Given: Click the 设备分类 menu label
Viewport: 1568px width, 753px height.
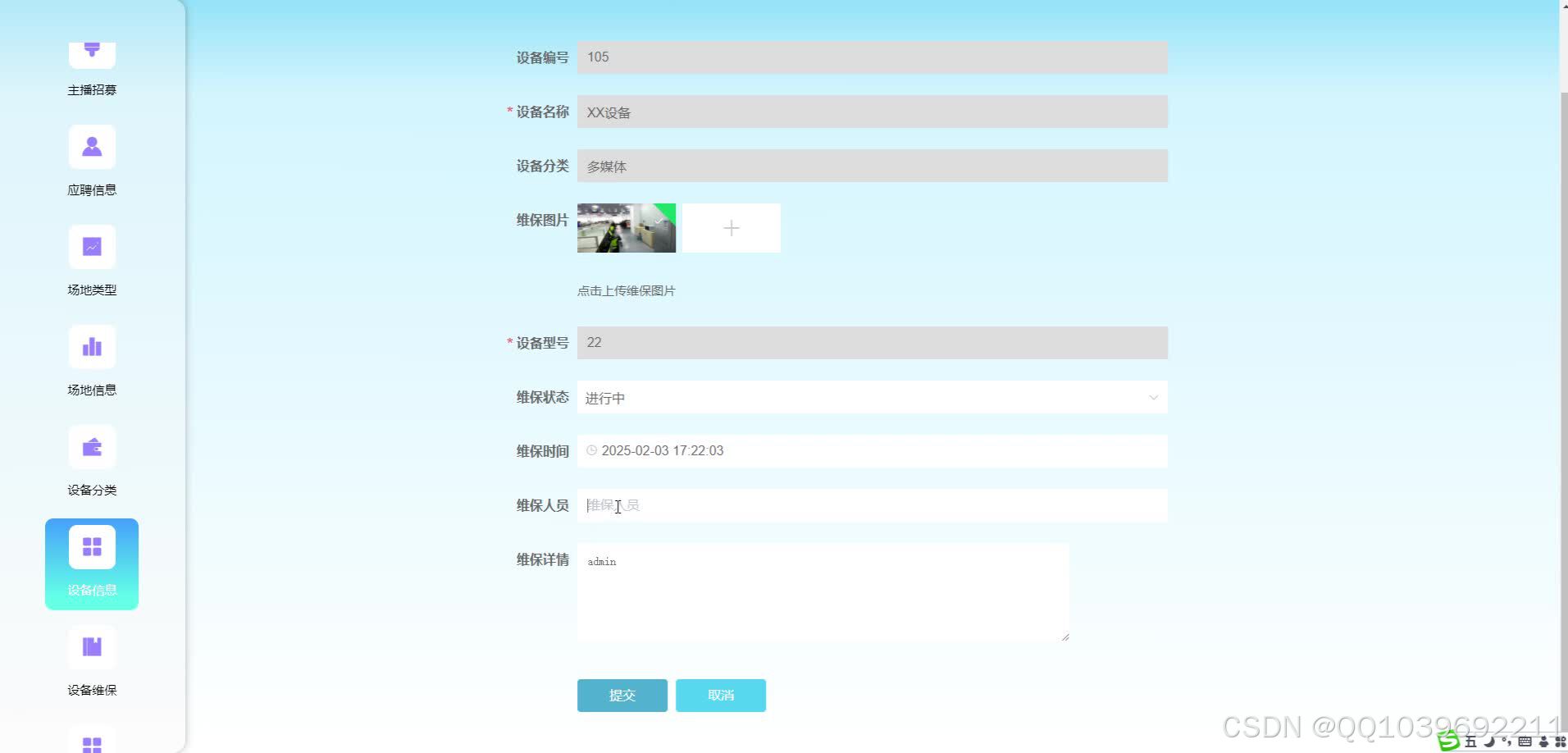Looking at the screenshot, I should click(92, 491).
